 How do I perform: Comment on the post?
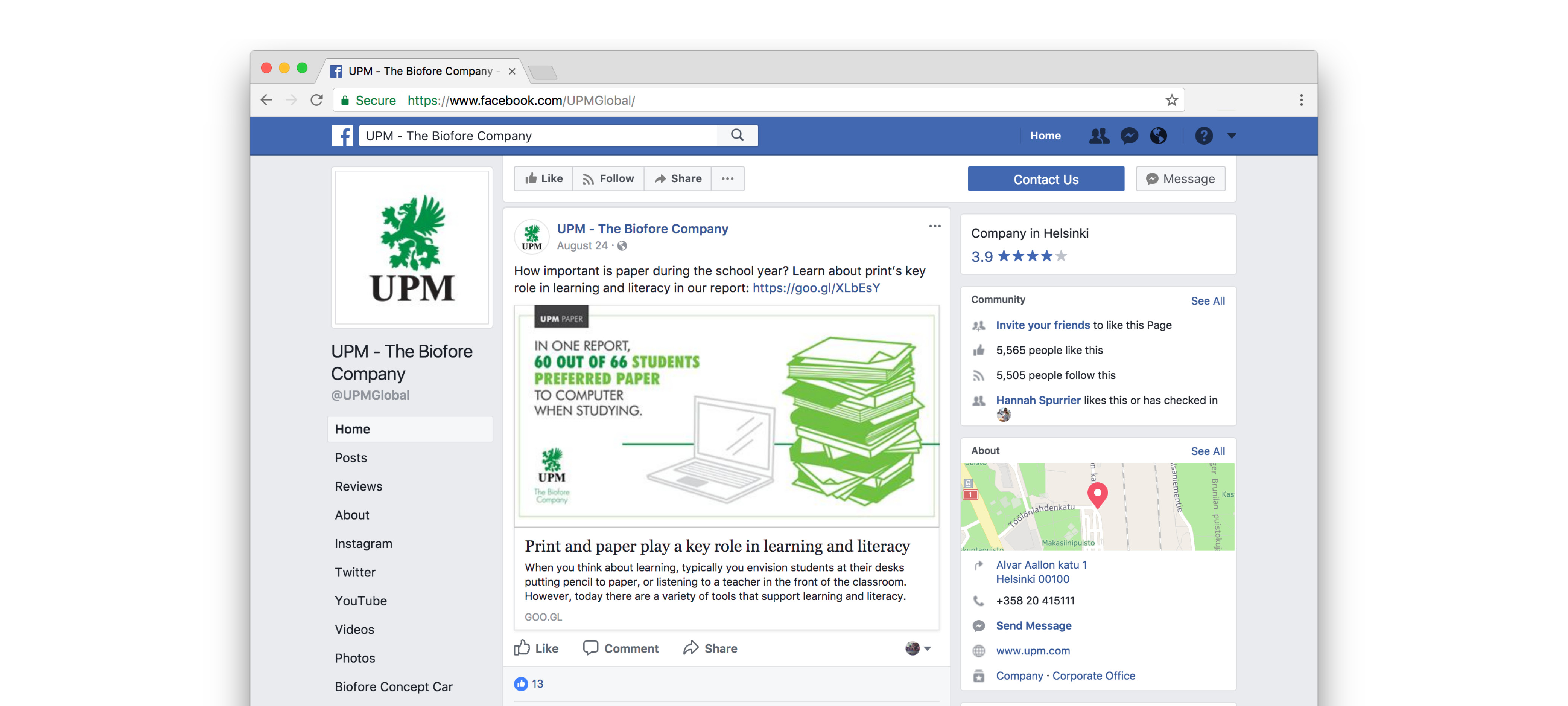tap(621, 648)
